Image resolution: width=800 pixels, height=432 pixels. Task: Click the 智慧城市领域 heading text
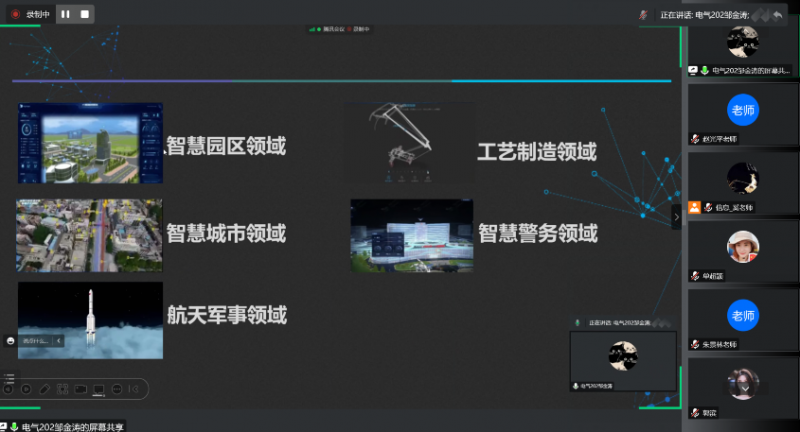coord(226,233)
